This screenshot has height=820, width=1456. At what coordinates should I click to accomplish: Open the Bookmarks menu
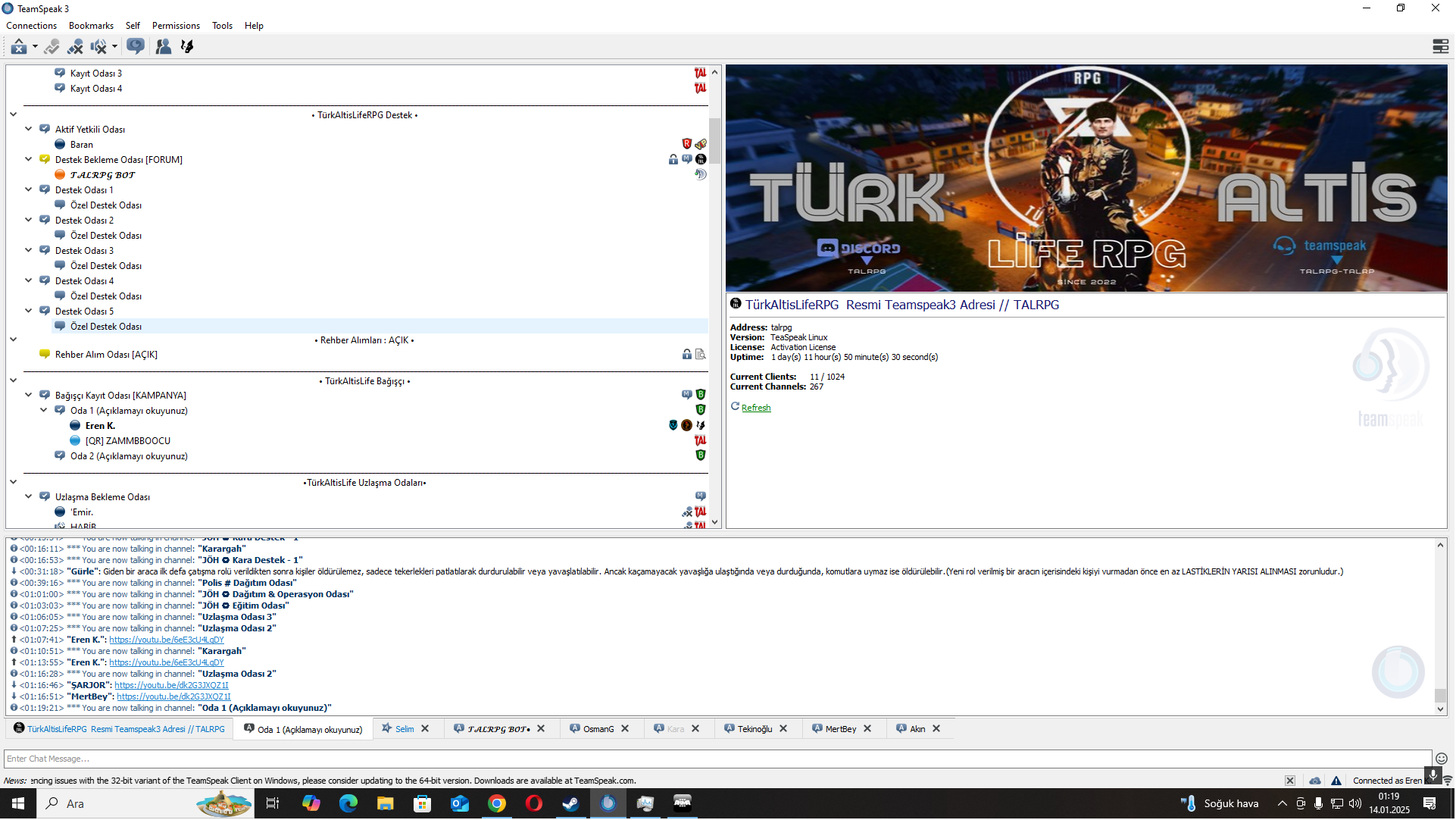point(91,26)
